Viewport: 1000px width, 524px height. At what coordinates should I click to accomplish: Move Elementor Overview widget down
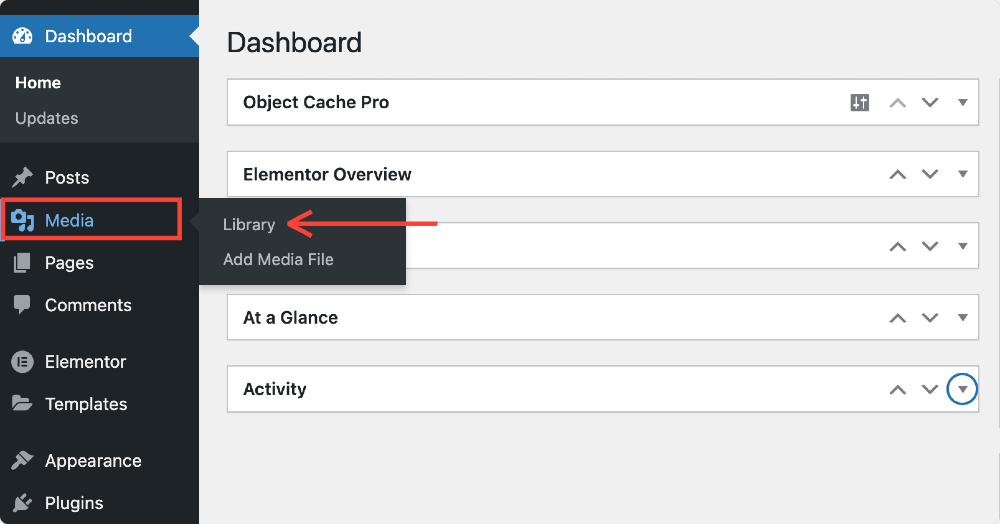point(930,174)
